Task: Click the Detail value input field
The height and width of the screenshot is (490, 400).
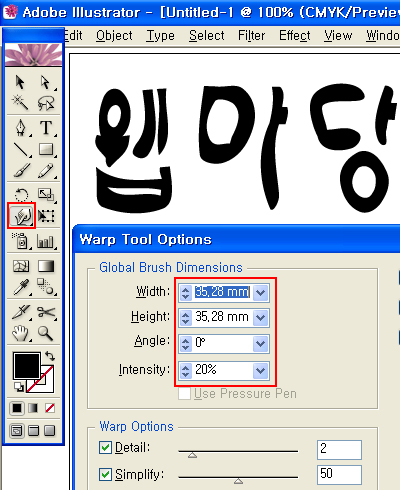Action: (x=339, y=449)
